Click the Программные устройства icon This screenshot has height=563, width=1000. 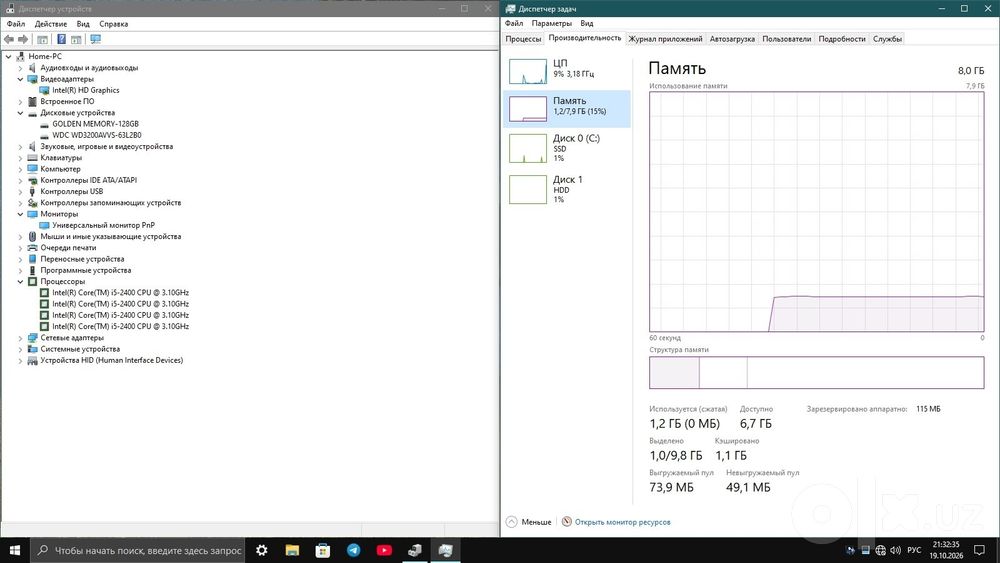click(x=33, y=270)
